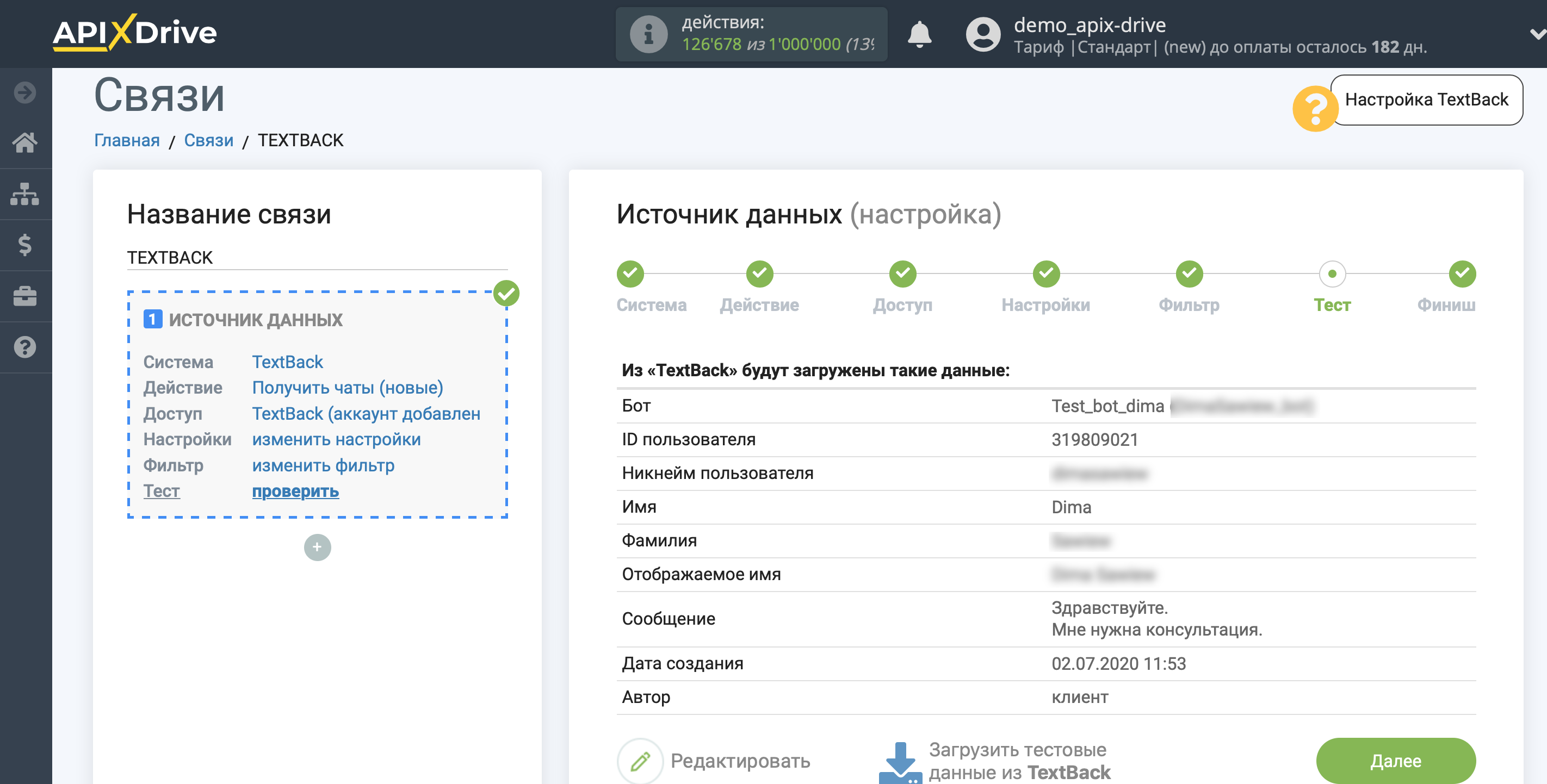Edit the connection name field TEXTBACK
The image size is (1547, 784).
coord(317,258)
